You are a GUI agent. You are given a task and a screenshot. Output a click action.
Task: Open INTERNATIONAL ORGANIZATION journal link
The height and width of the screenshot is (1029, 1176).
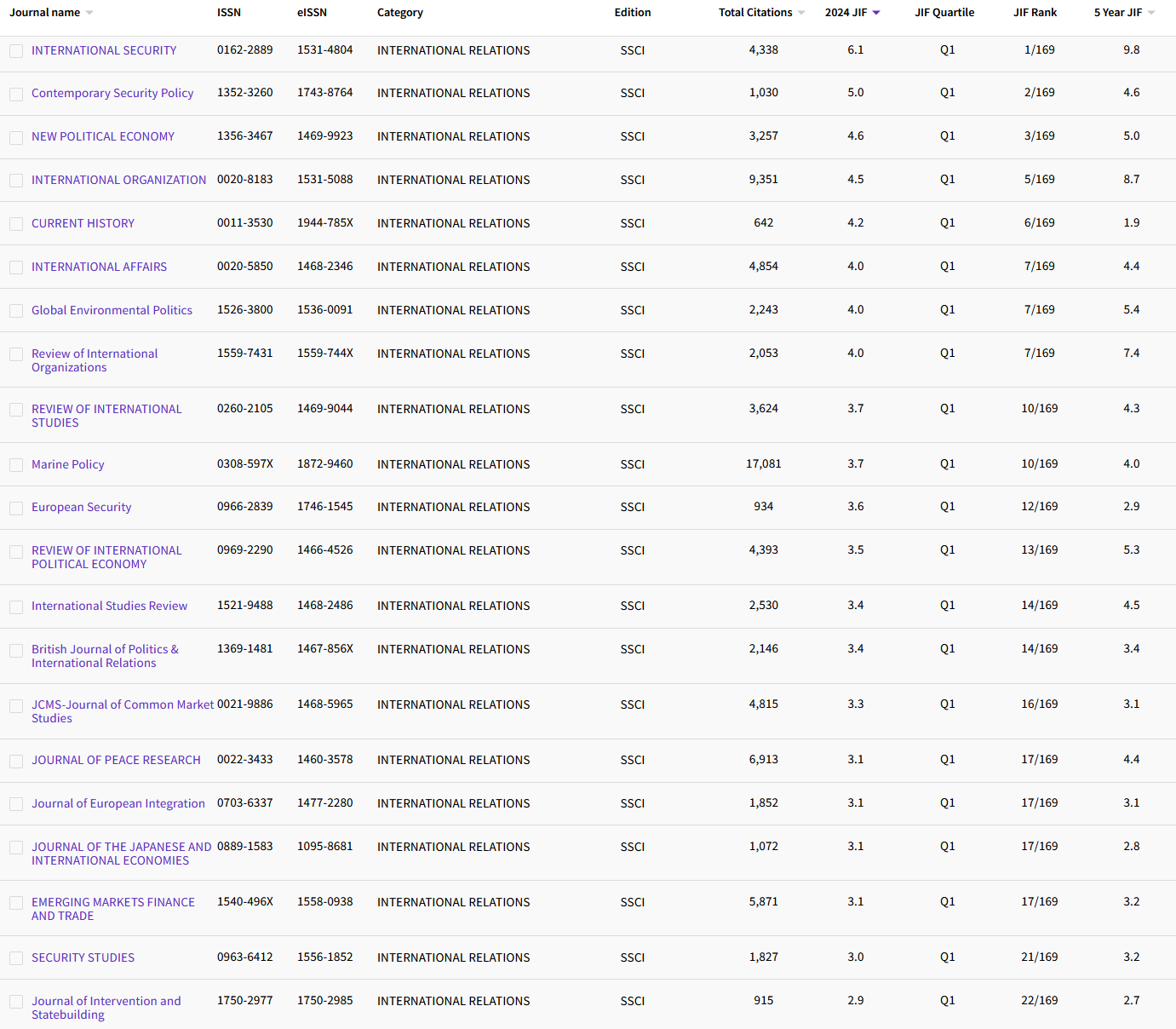(x=118, y=180)
